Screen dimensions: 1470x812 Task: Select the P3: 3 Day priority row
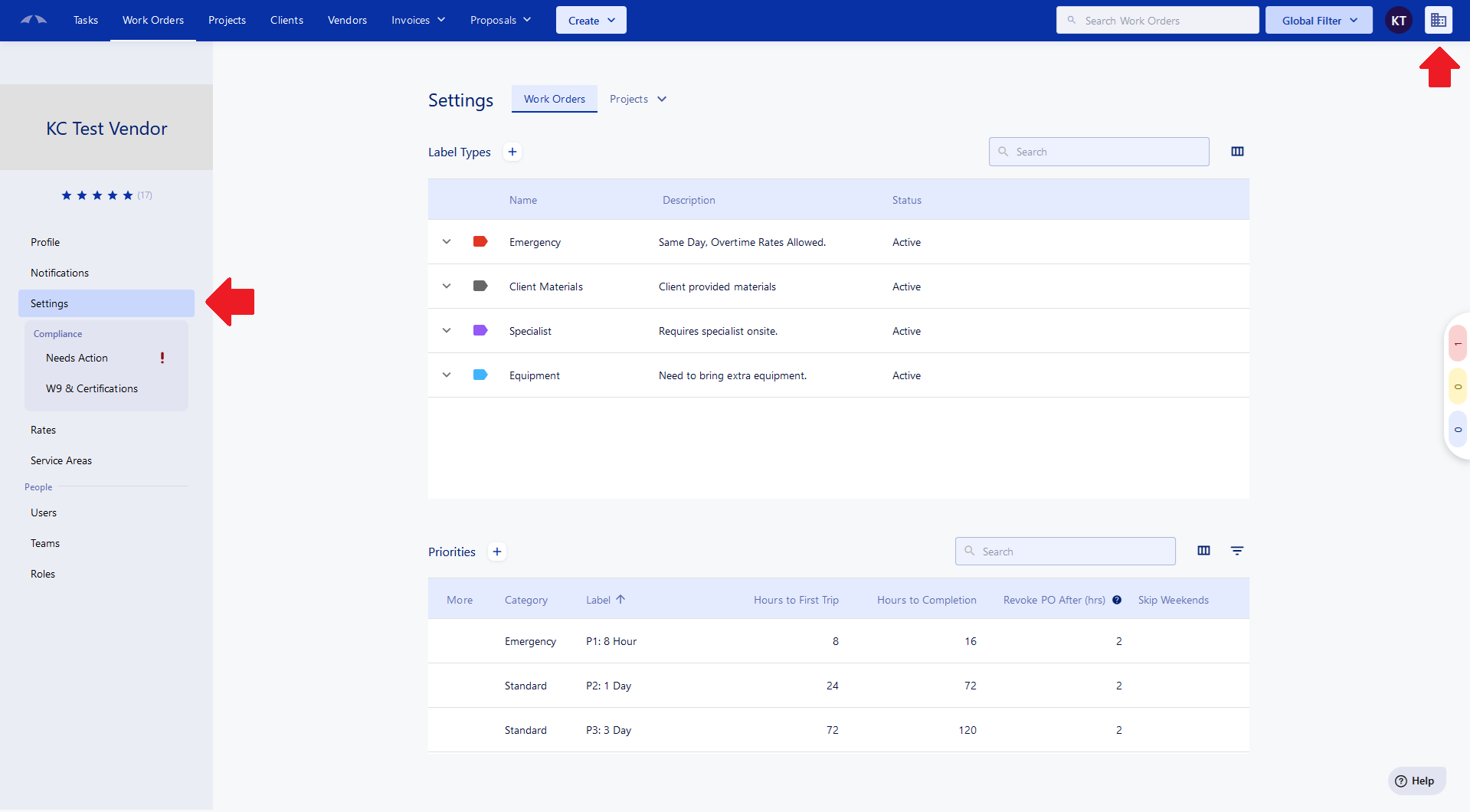(x=838, y=730)
